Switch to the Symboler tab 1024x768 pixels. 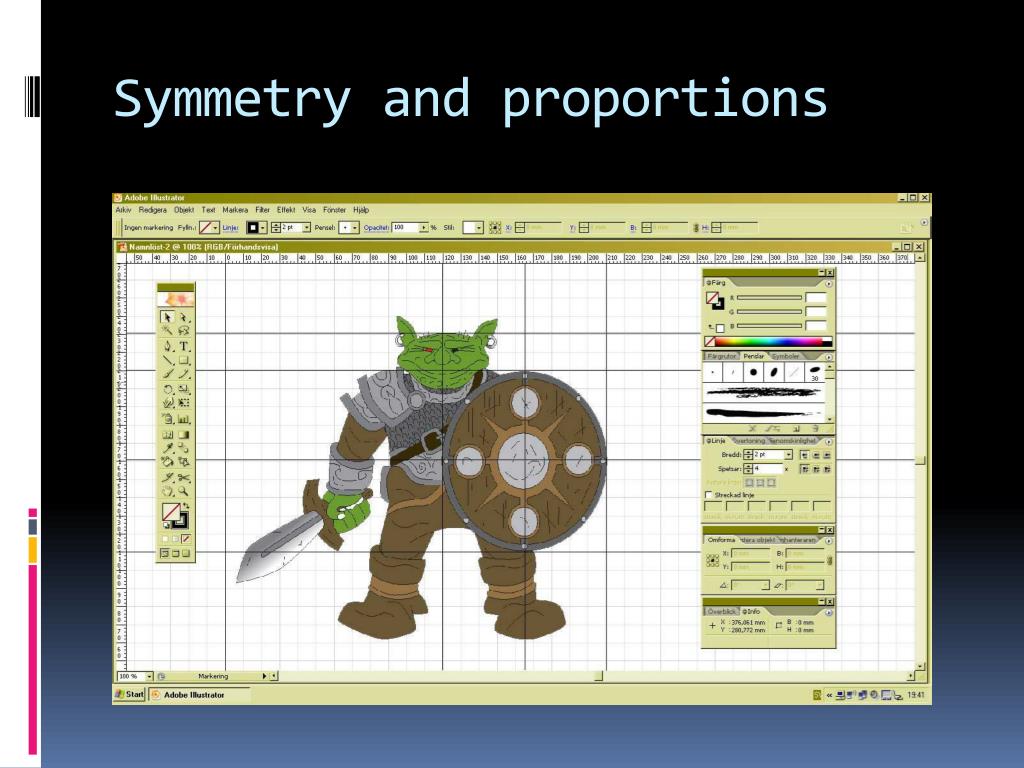tap(786, 357)
